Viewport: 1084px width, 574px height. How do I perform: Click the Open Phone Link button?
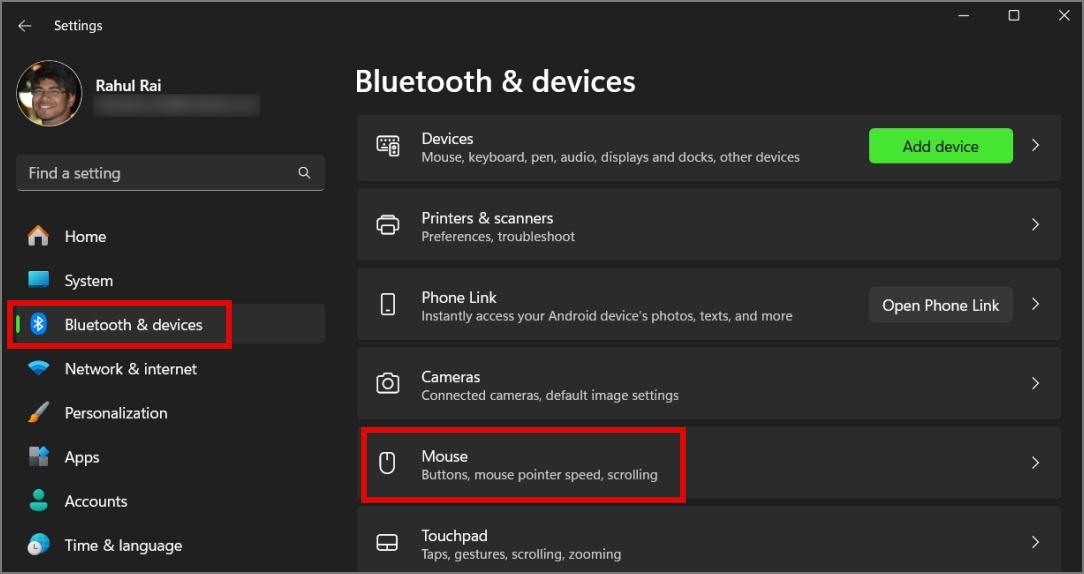(940, 305)
